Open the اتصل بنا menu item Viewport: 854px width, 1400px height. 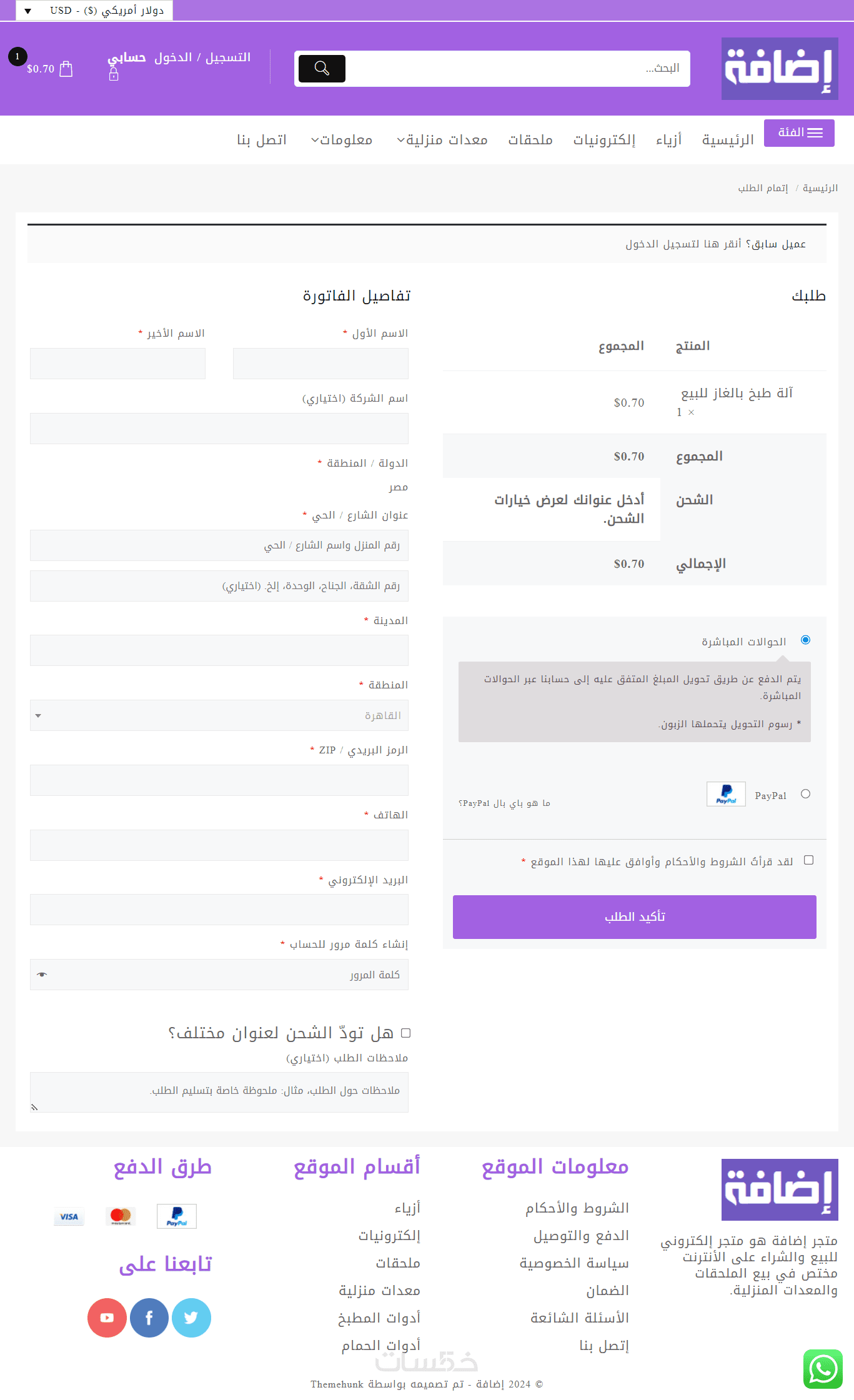(x=262, y=140)
